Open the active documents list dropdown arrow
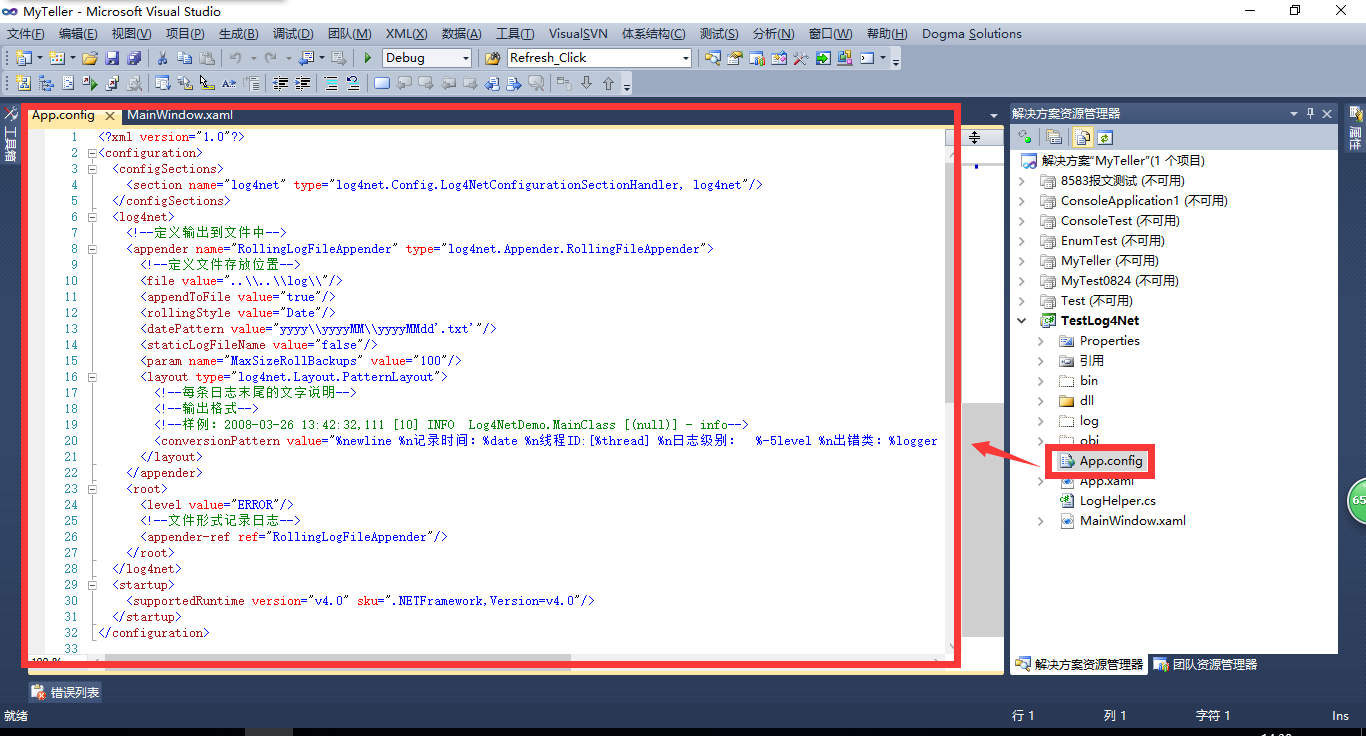Screen dimensions: 1366x736 click(993, 116)
